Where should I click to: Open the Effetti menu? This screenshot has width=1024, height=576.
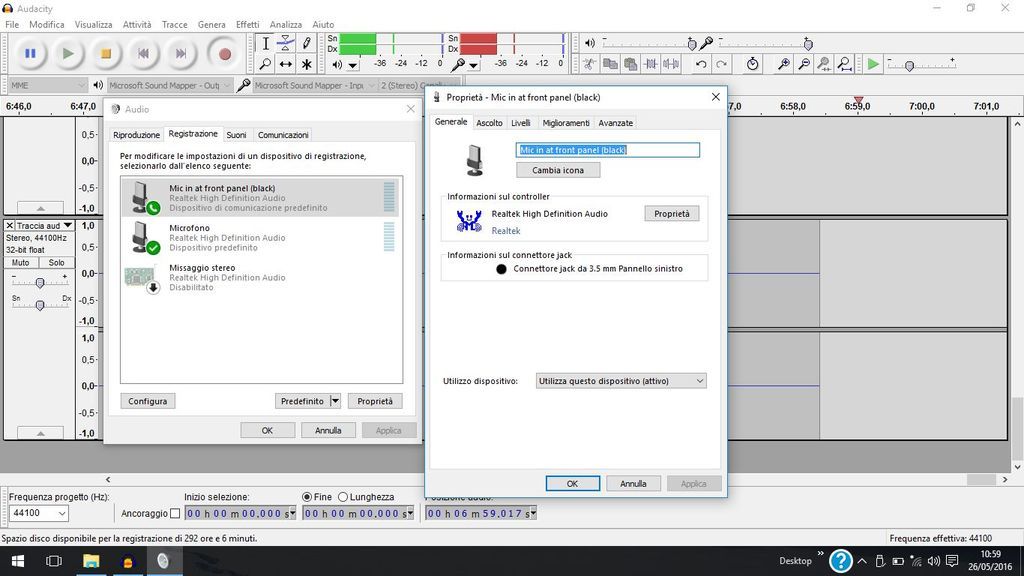pos(247,24)
